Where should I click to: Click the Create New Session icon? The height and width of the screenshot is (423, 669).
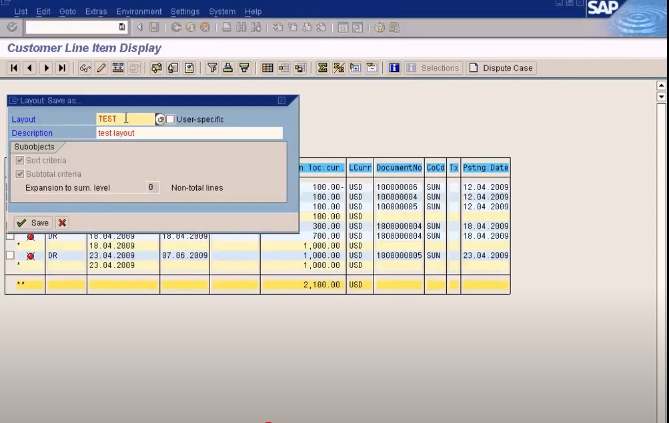coord(343,27)
